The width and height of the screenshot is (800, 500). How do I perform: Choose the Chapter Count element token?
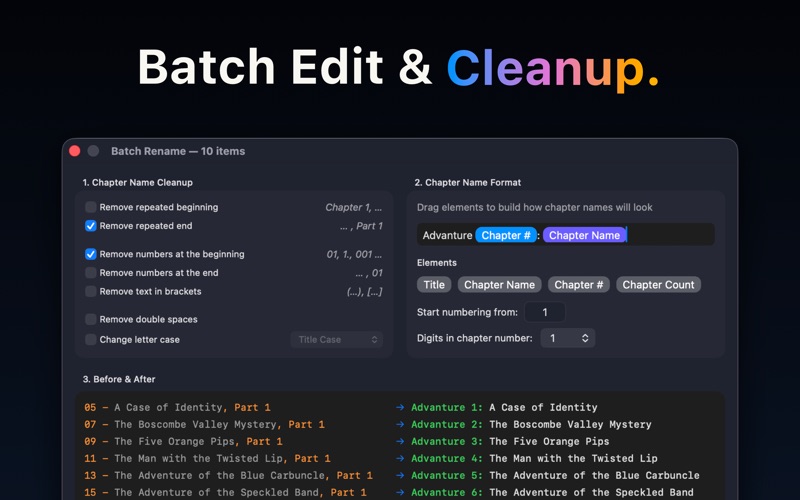coord(658,285)
